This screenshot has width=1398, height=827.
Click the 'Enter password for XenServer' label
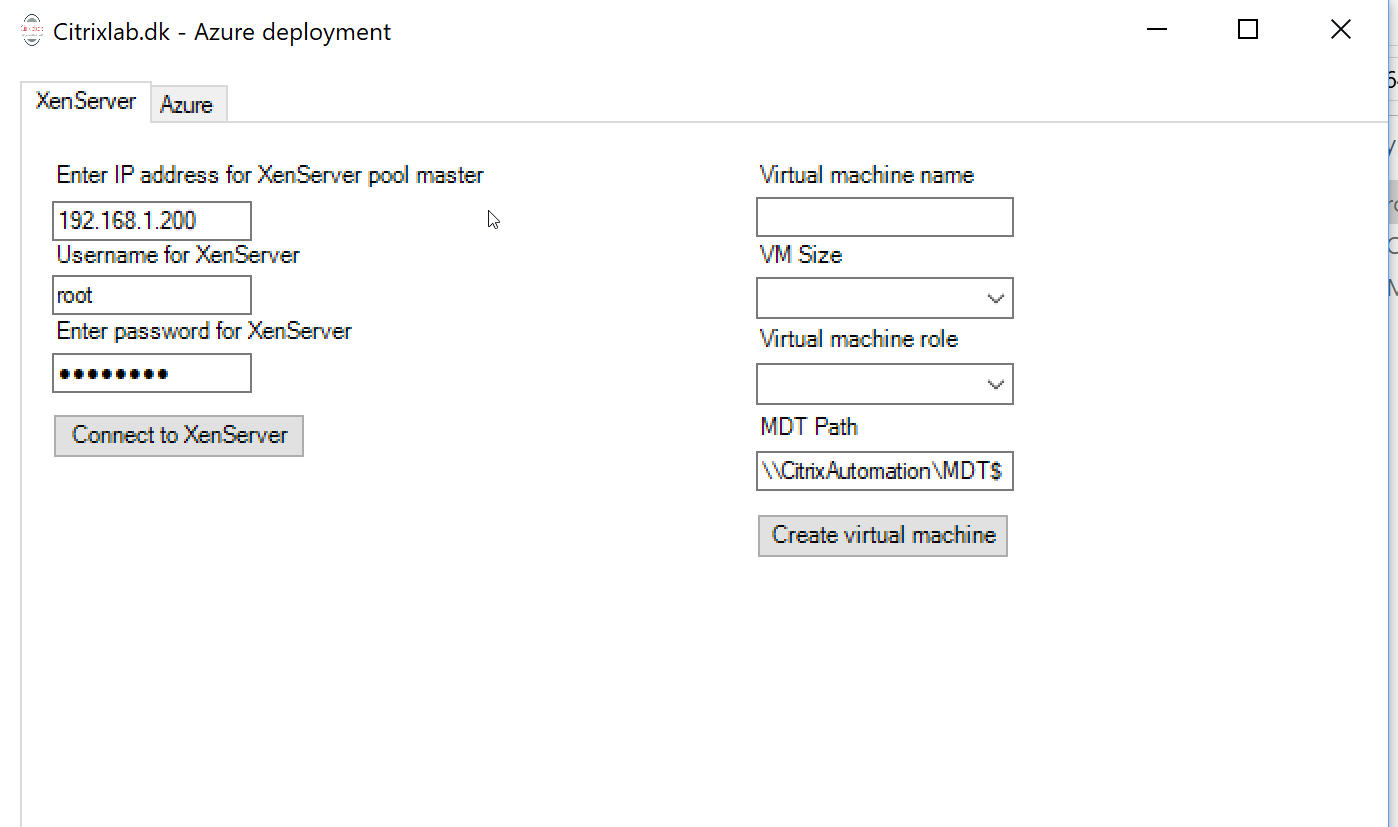(204, 331)
